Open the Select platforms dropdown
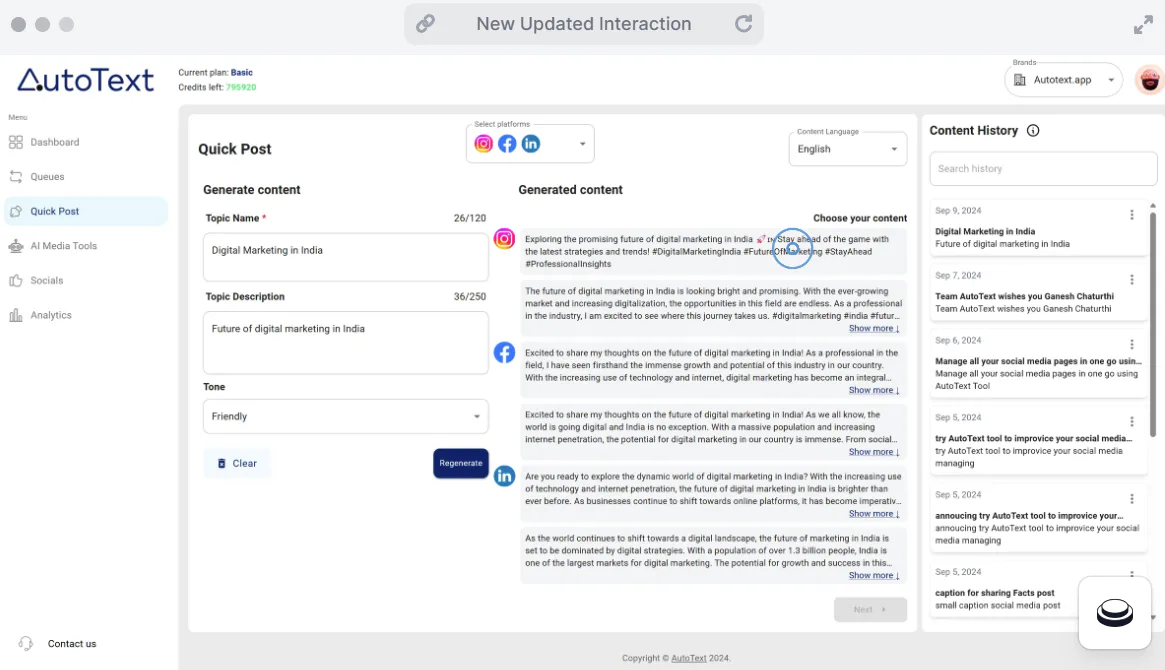The height and width of the screenshot is (670, 1165). click(581, 143)
